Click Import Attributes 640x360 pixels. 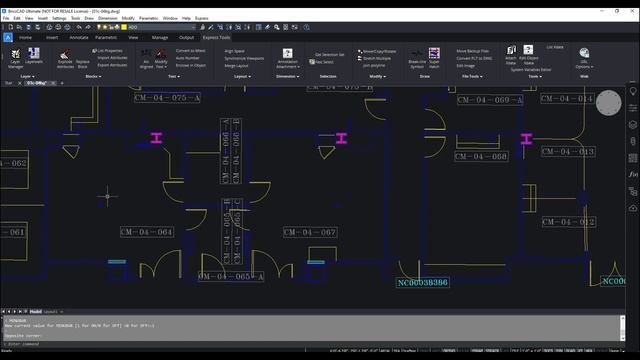click(112, 58)
